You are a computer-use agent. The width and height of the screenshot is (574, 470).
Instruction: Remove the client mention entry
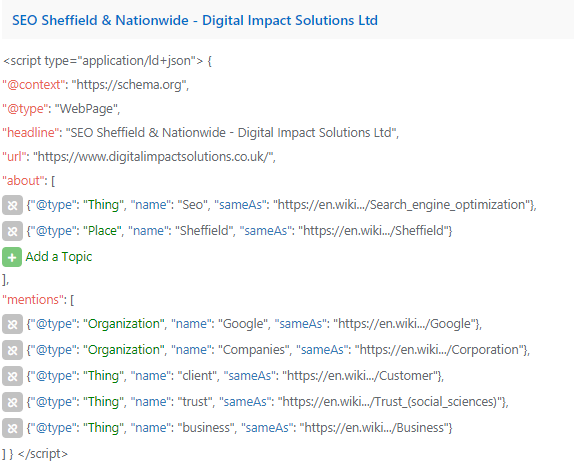point(12,376)
